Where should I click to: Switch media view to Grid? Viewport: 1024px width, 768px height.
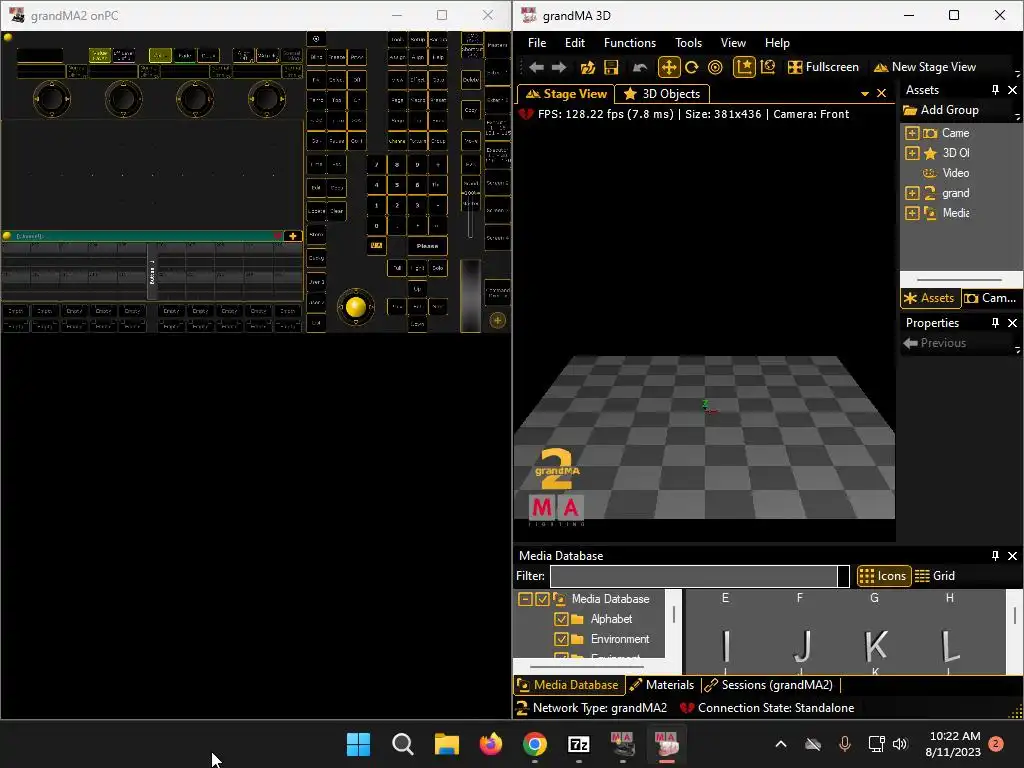935,575
